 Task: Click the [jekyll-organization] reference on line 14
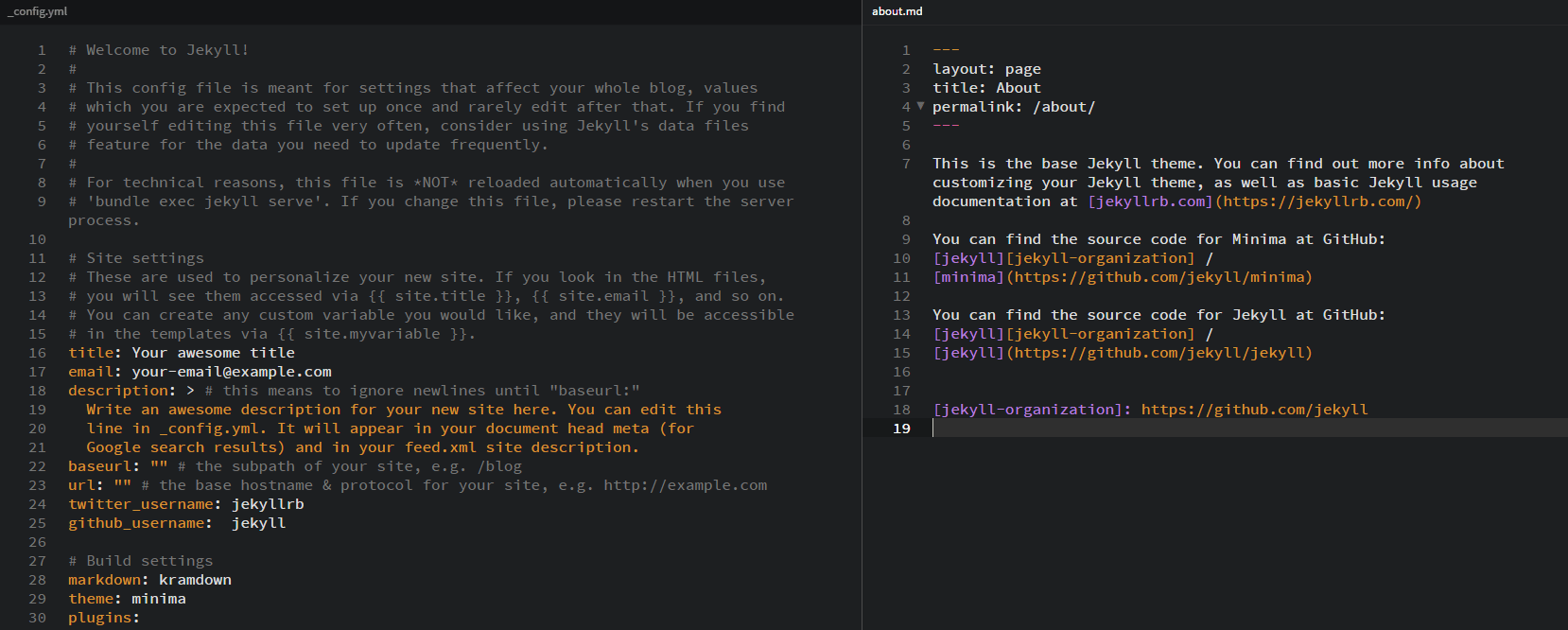point(1101,334)
